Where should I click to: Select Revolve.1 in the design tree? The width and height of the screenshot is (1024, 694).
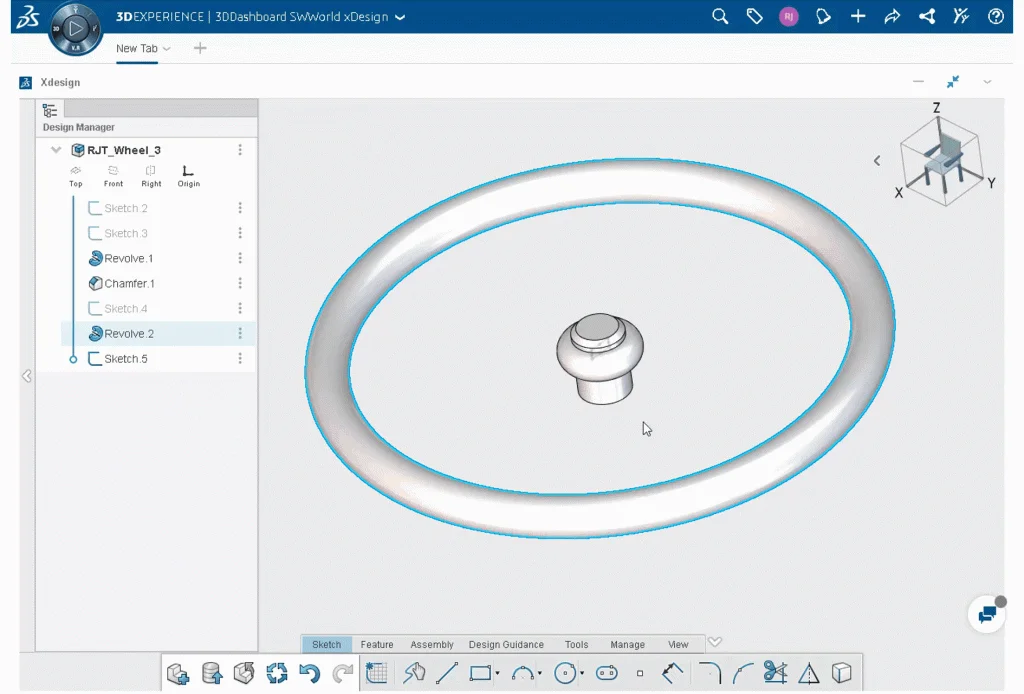pyautogui.click(x=128, y=258)
